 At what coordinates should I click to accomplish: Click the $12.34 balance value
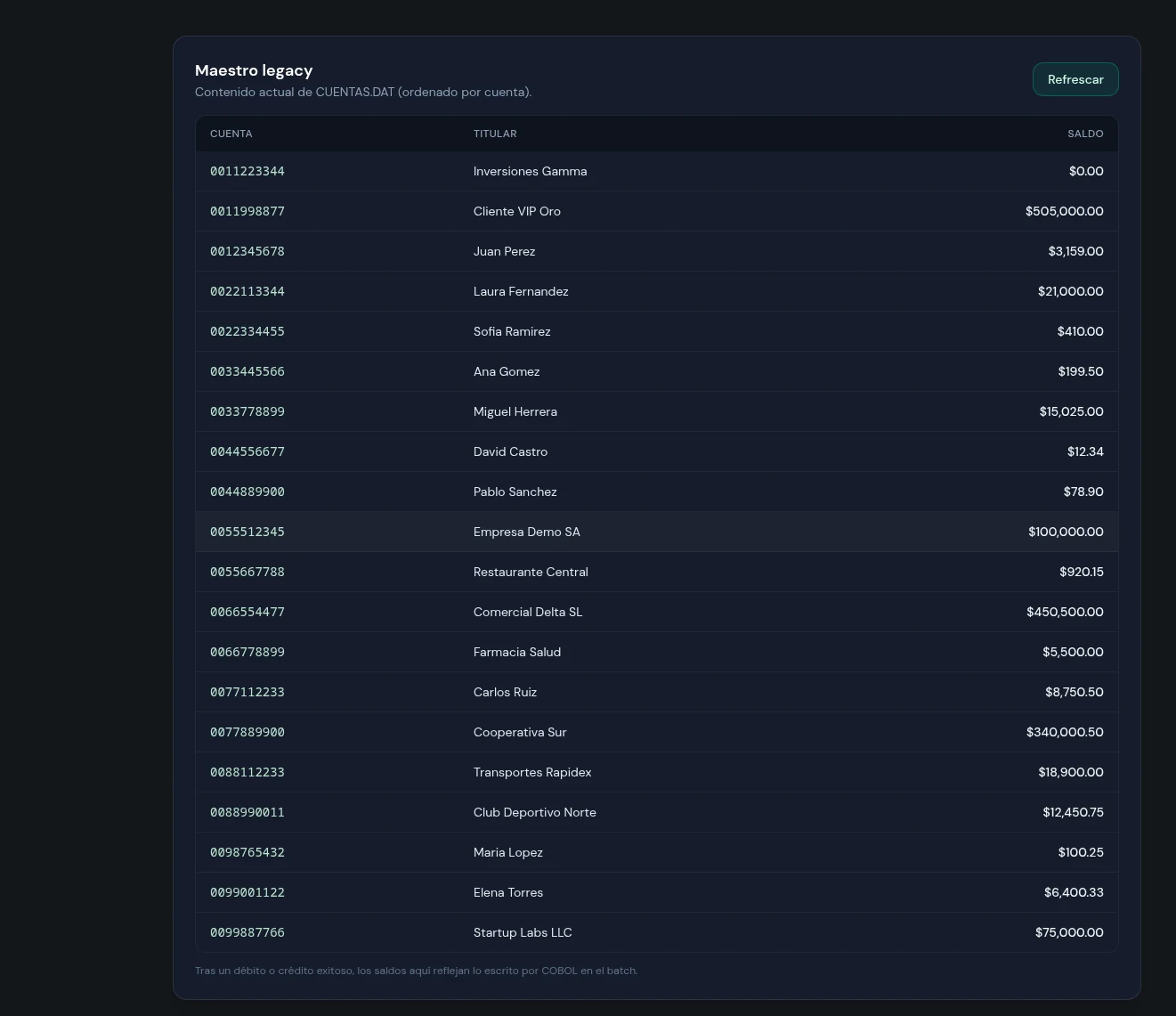coord(1085,451)
